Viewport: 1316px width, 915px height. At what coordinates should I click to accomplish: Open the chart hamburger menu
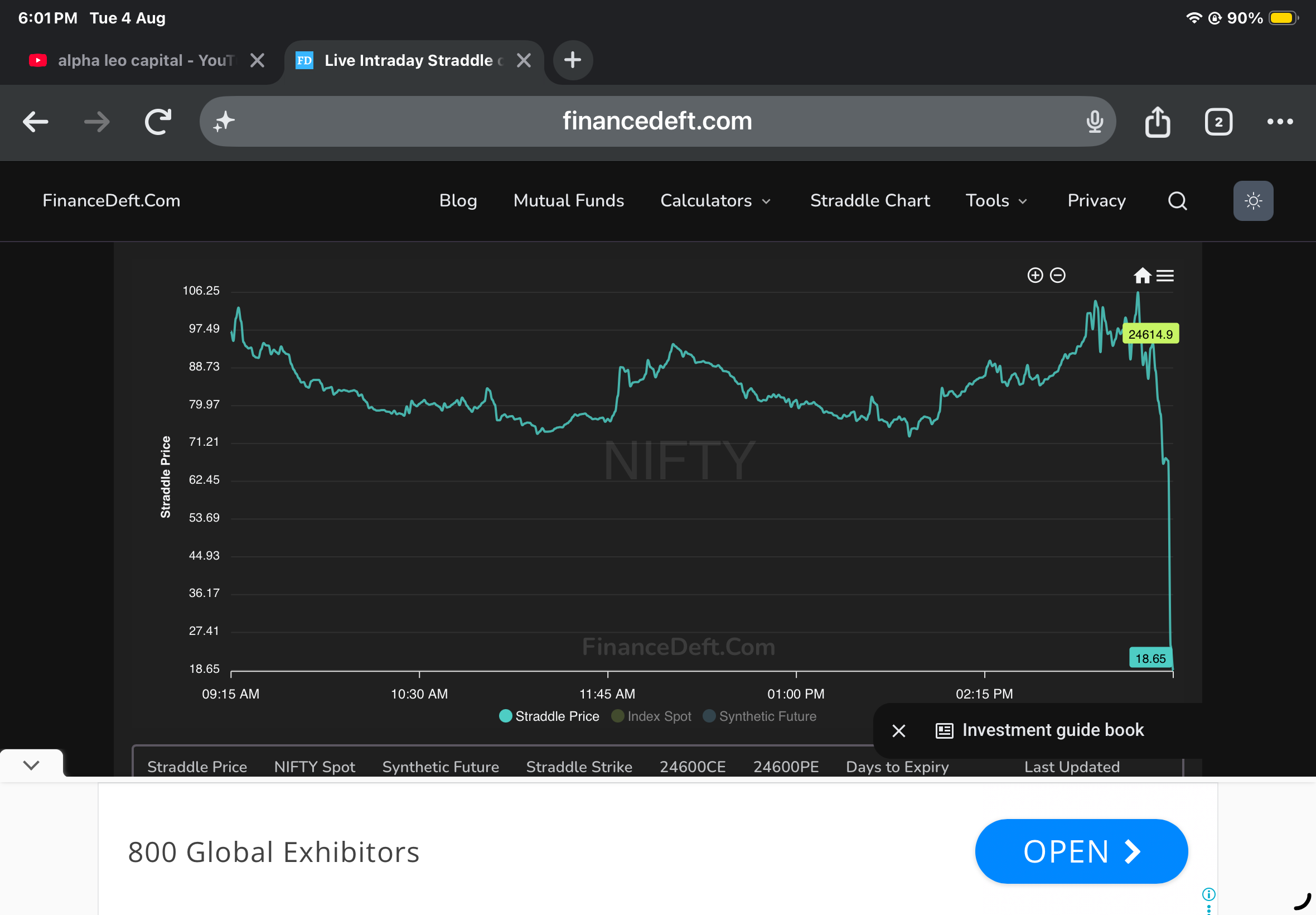1165,276
